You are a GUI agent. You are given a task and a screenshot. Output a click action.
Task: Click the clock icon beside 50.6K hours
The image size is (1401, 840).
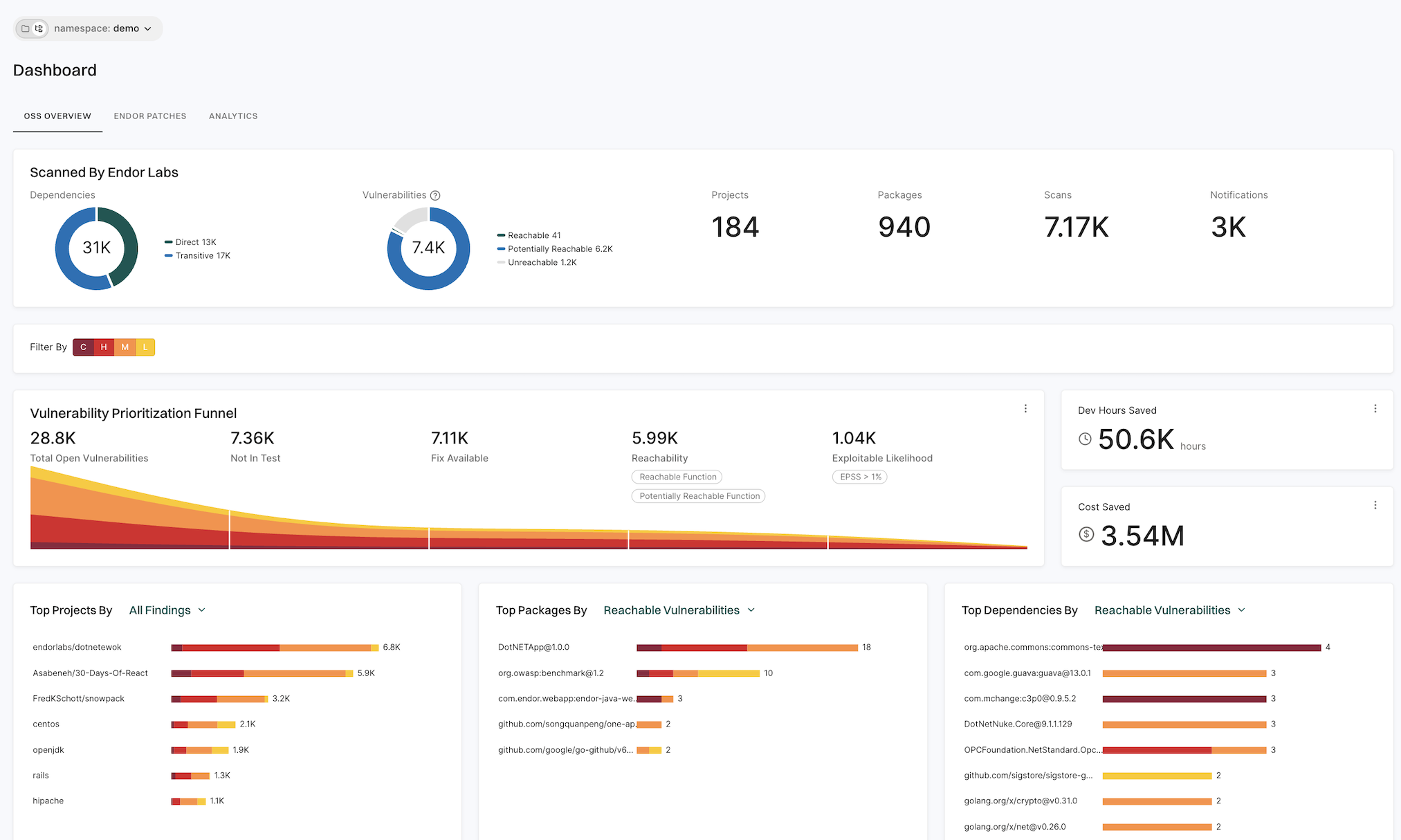pos(1085,439)
